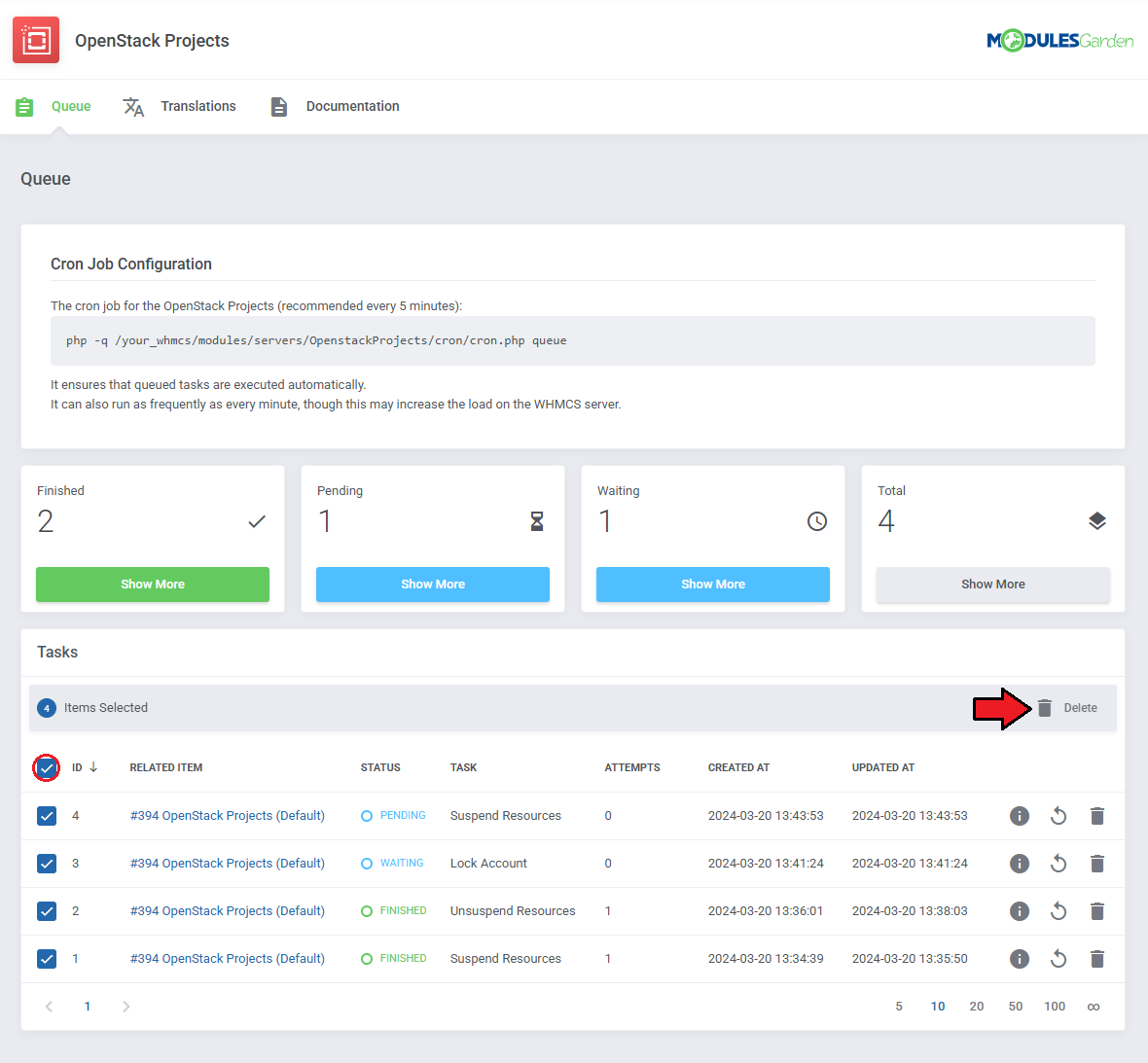The image size is (1148, 1063).
Task: Retry the Pending Suspend Resources task
Action: click(1058, 816)
